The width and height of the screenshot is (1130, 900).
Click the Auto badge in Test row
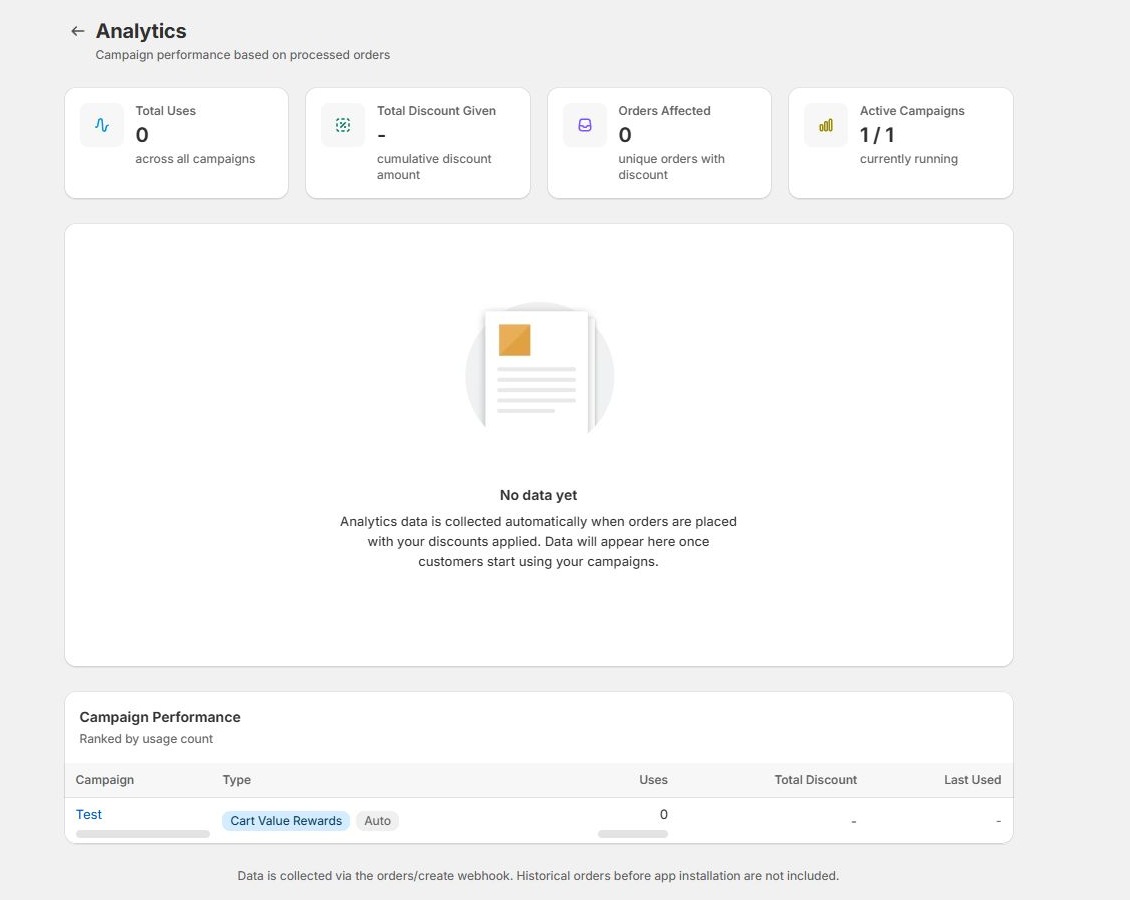point(378,821)
